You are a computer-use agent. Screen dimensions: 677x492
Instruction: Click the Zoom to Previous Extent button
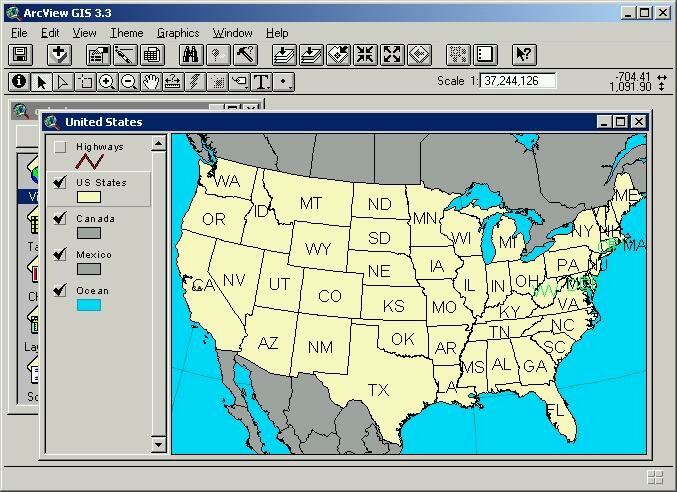click(419, 55)
